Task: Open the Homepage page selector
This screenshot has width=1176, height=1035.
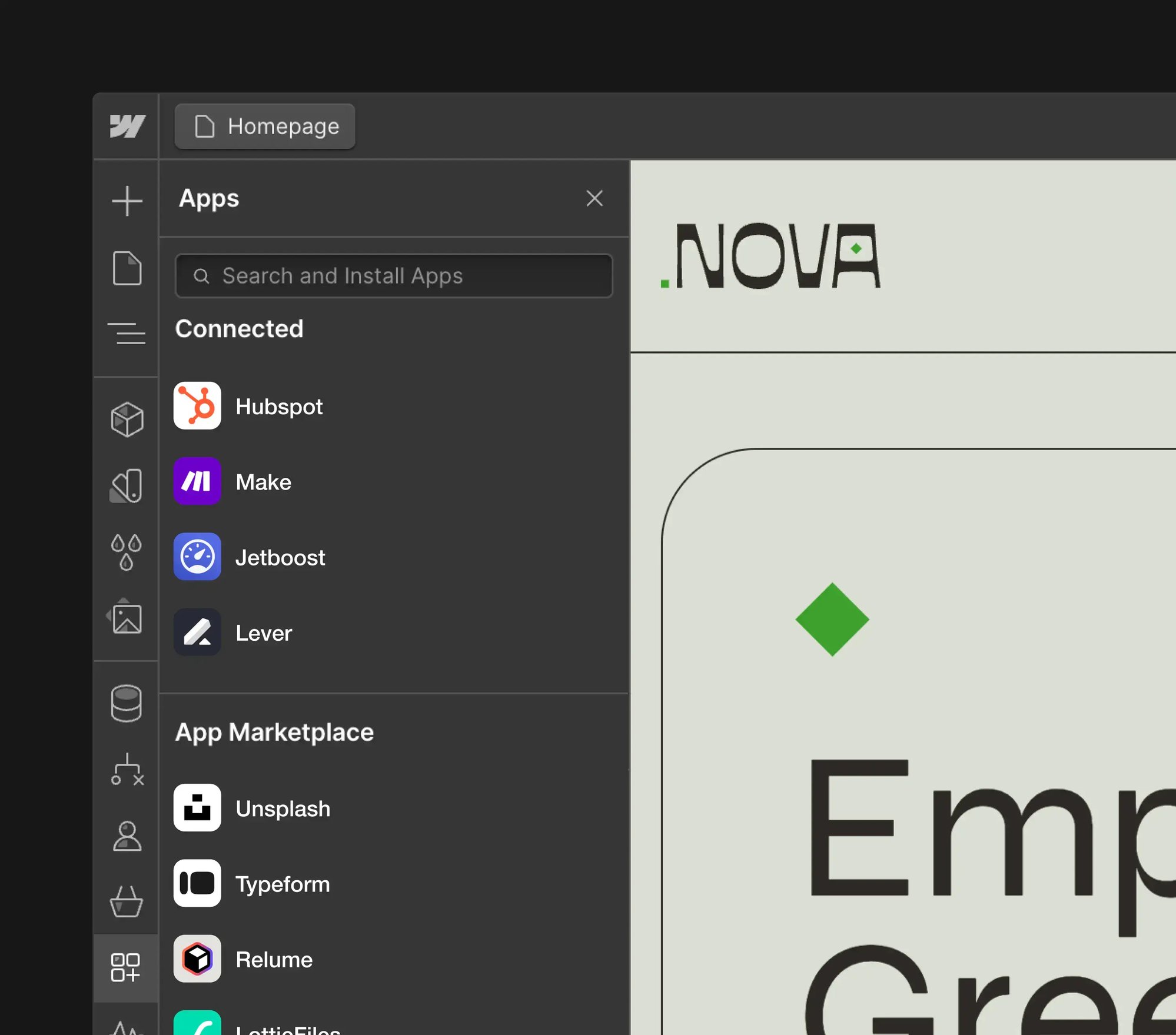Action: click(x=264, y=126)
